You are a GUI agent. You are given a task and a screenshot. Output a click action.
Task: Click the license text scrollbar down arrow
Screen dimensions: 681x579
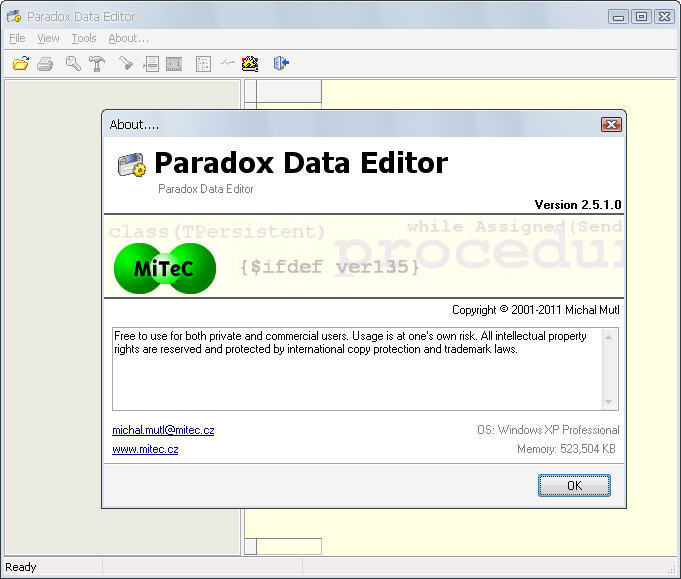[609, 402]
